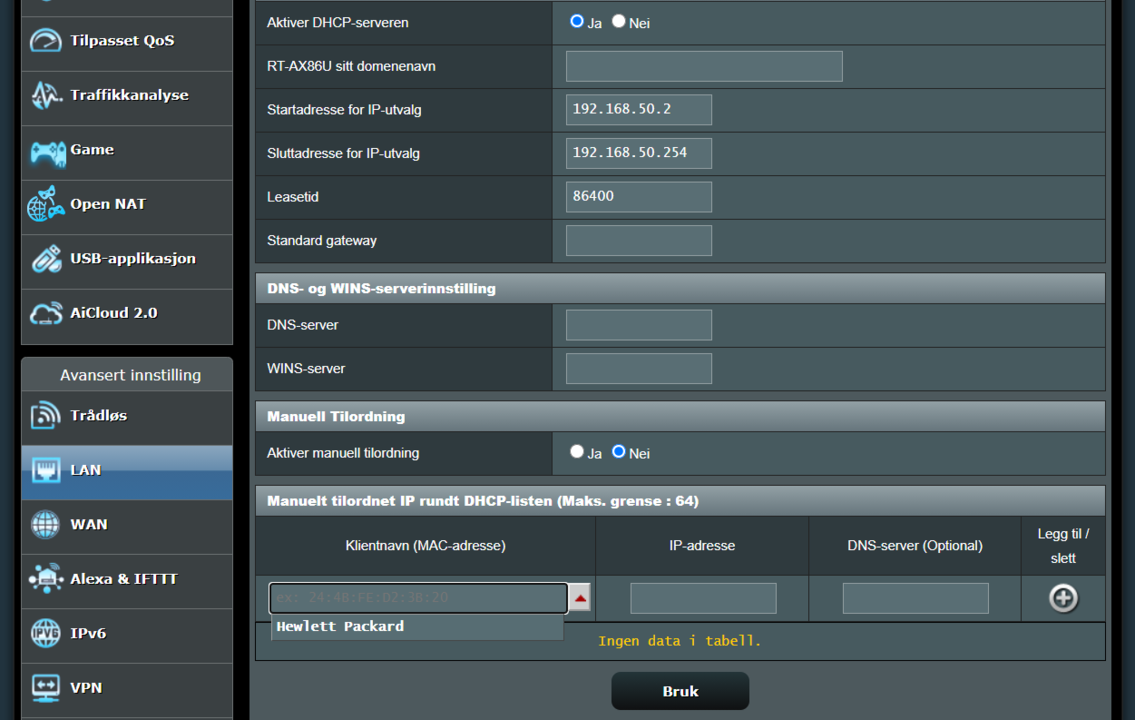Open the Alexa & IFTTT icon
The image size is (1135, 720).
46,579
